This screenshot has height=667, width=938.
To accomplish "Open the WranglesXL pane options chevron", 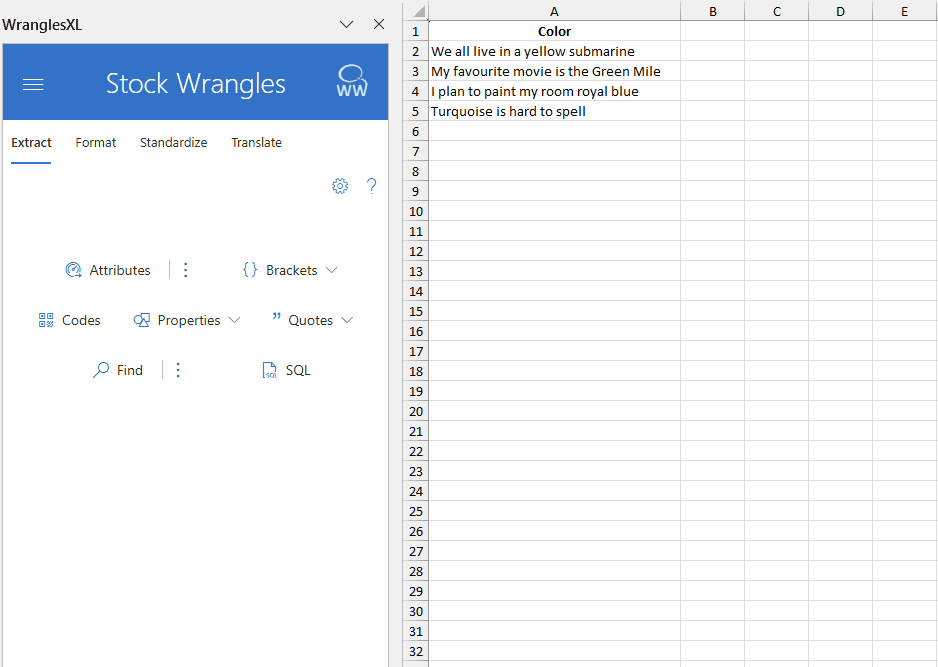I will (x=346, y=25).
